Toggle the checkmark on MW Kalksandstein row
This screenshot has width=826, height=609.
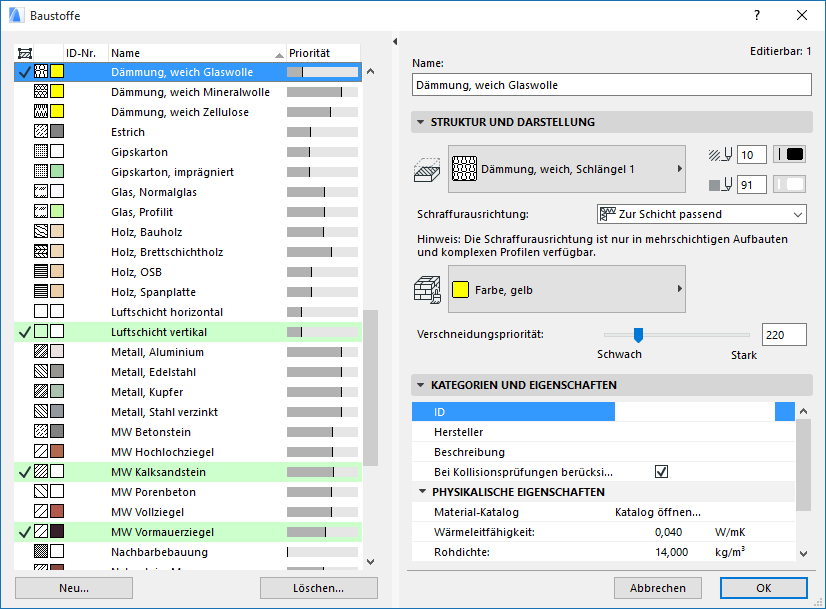(x=24, y=472)
